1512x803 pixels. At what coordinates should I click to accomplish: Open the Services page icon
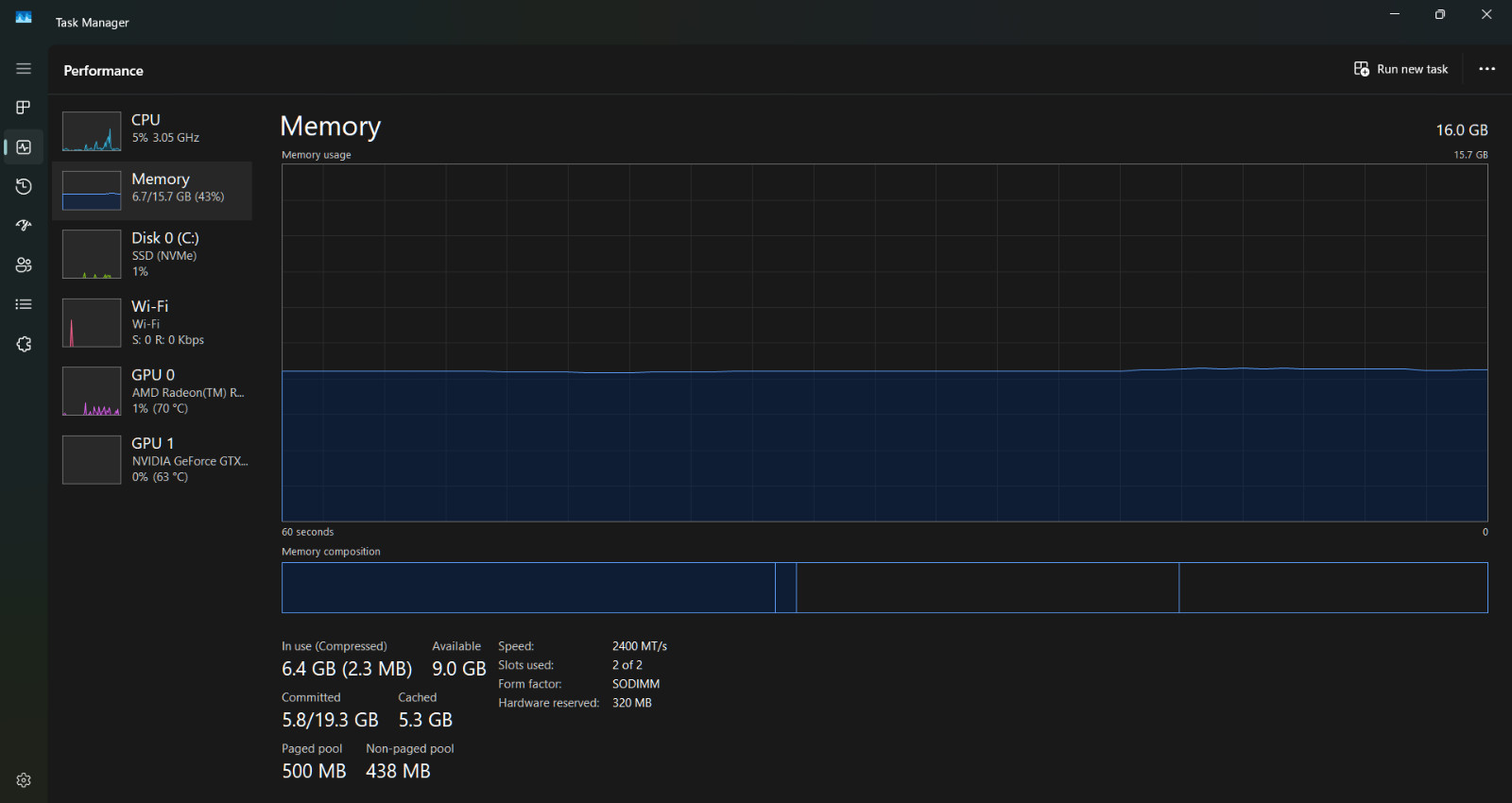tap(24, 344)
